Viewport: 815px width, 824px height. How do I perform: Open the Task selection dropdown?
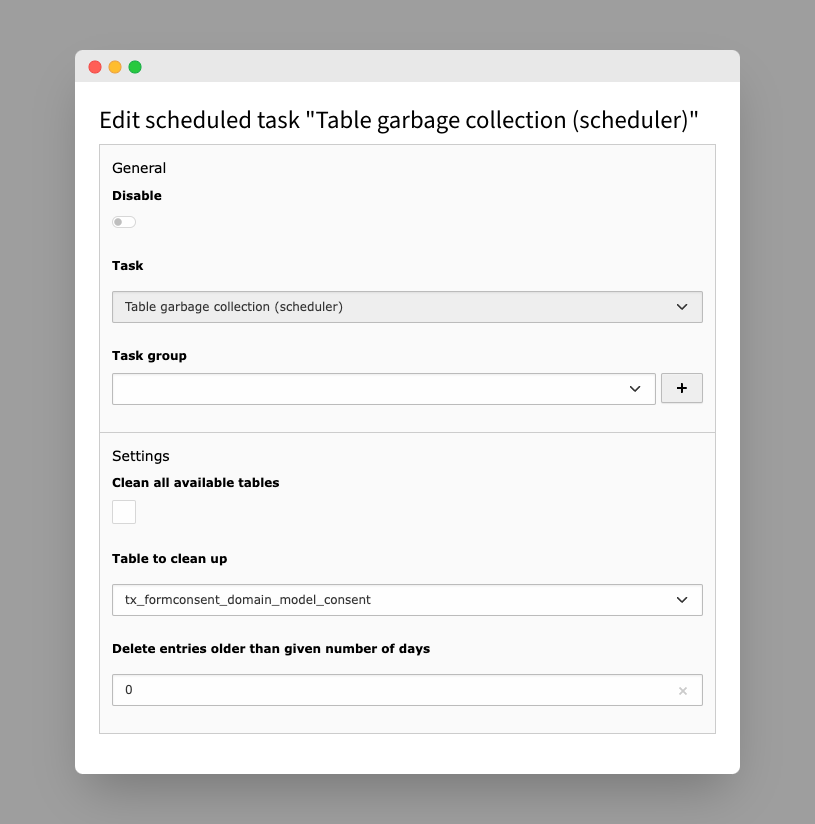pos(407,307)
